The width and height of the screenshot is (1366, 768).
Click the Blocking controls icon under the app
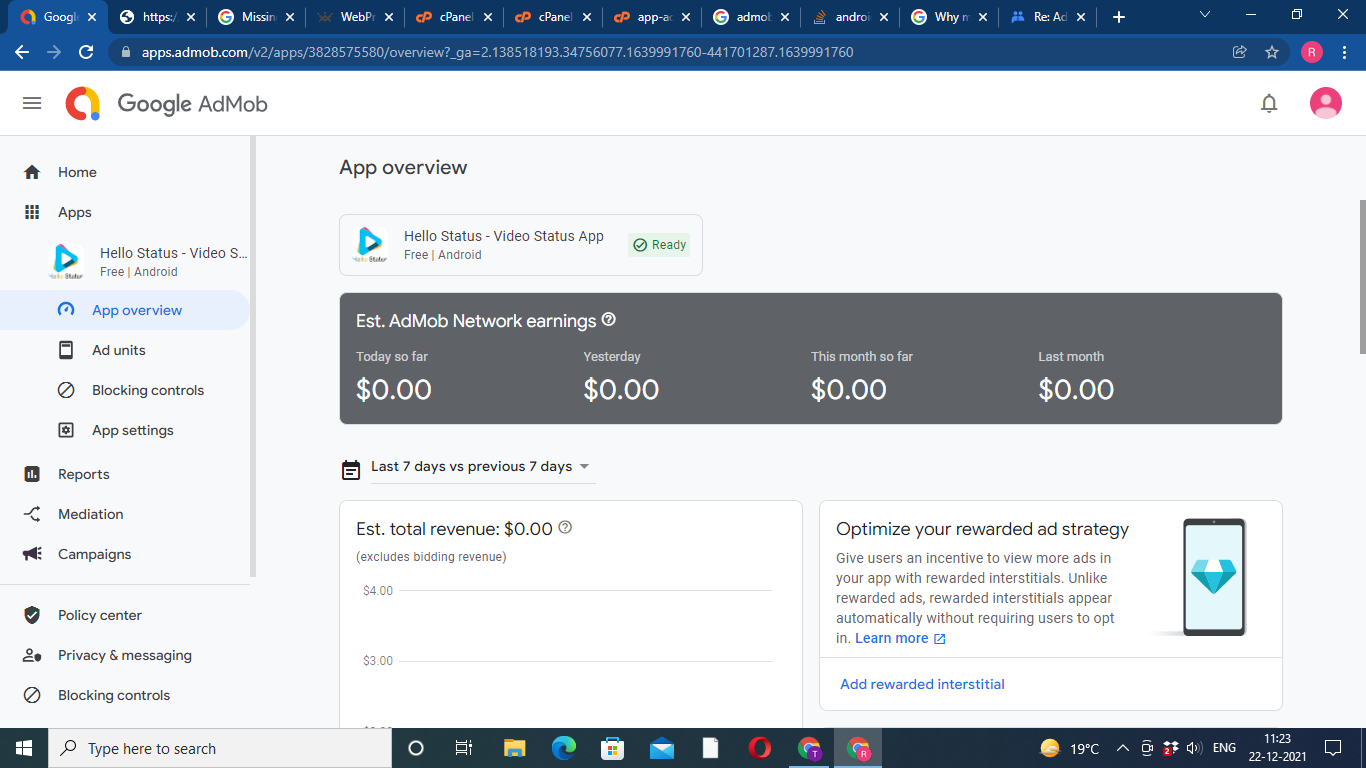tap(66, 390)
